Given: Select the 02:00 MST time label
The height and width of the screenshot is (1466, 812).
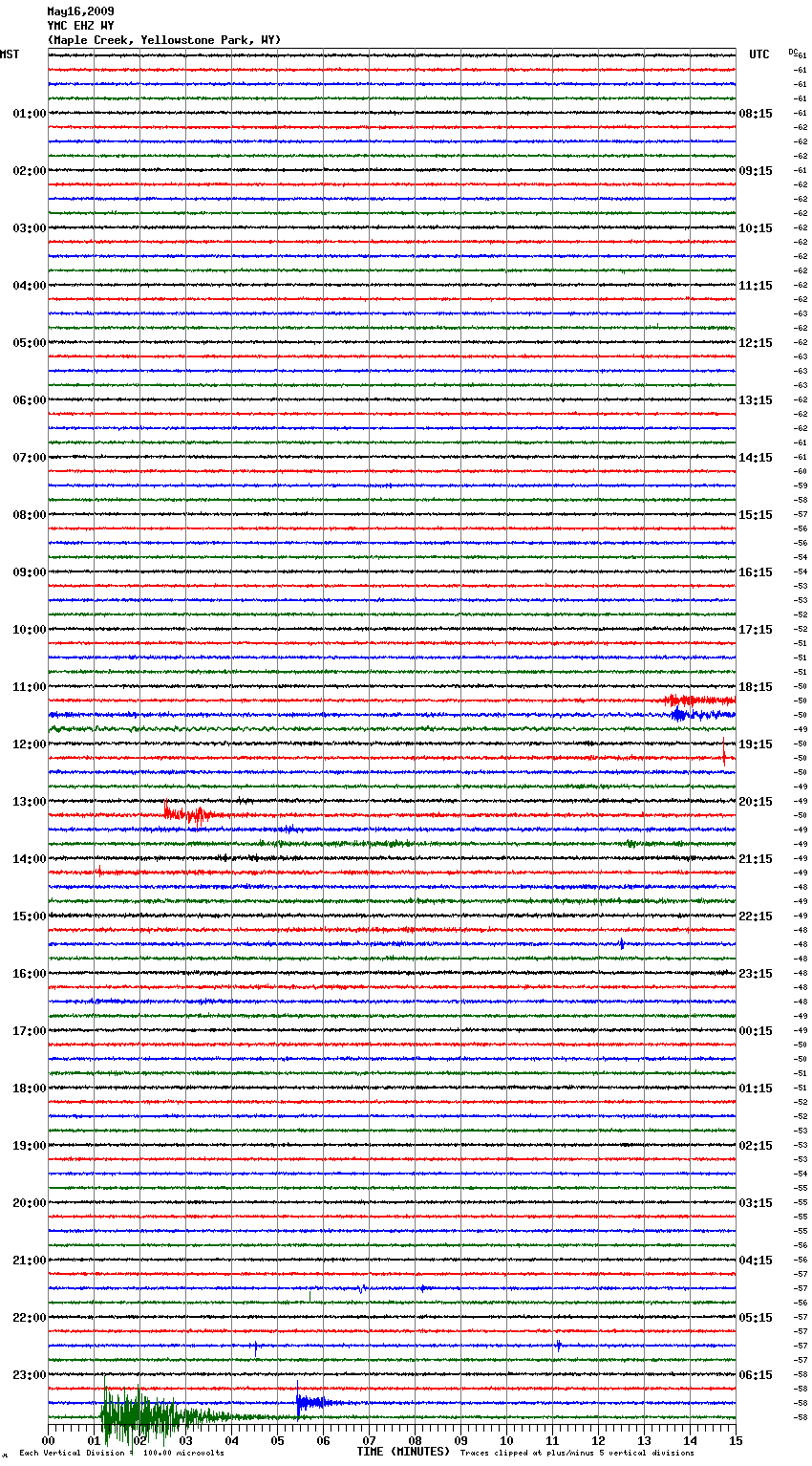Looking at the screenshot, I should point(30,171).
